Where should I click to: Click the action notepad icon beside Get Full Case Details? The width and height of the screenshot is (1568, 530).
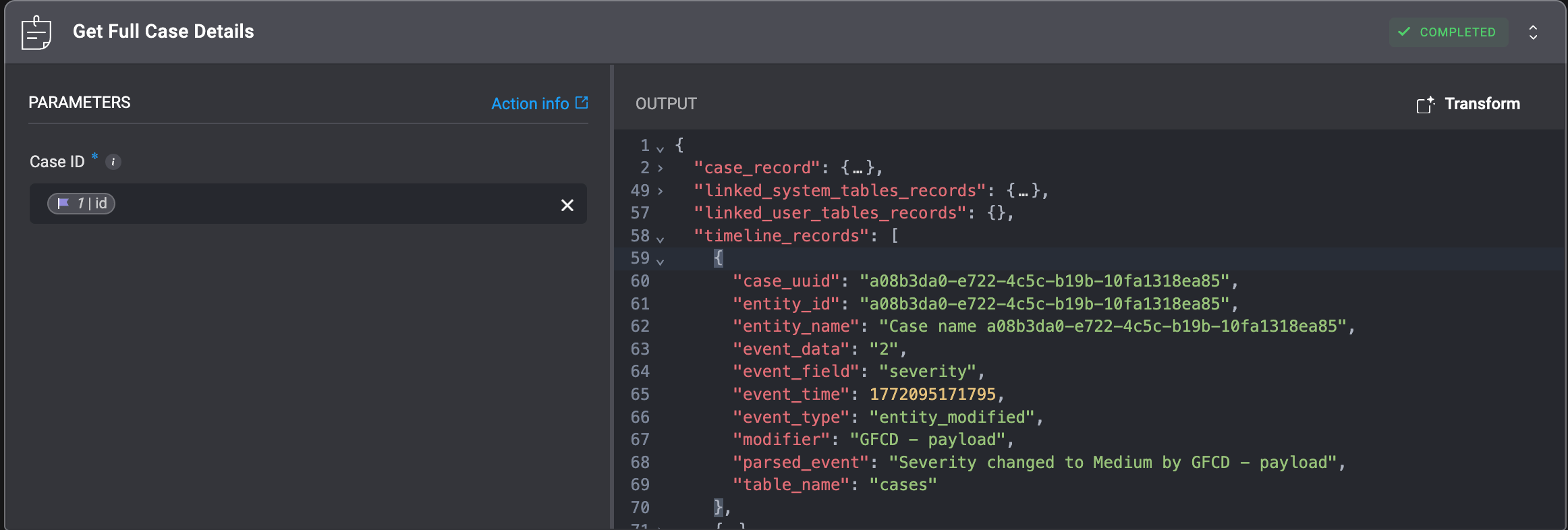(x=36, y=32)
